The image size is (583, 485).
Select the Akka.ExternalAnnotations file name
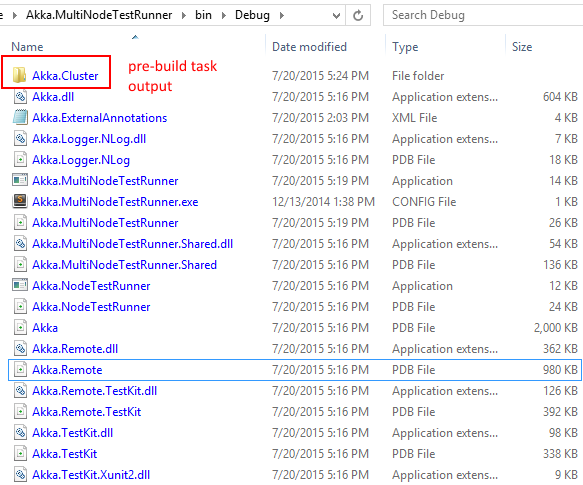tap(100, 118)
